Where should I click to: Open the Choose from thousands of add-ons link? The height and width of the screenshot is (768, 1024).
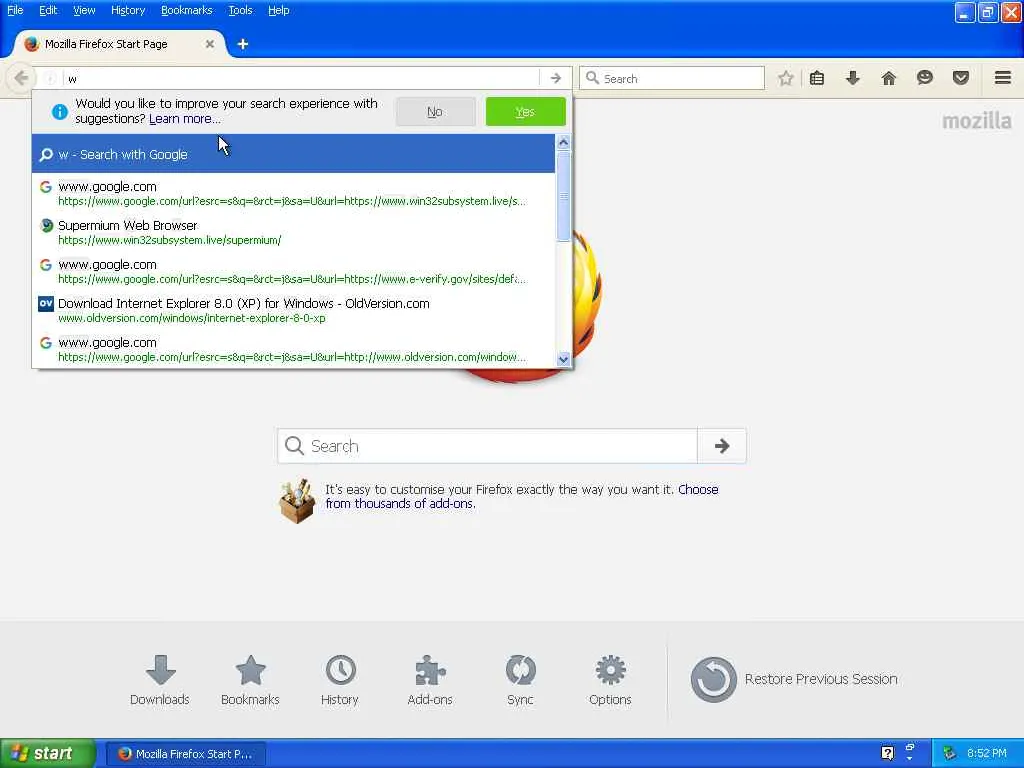click(522, 496)
